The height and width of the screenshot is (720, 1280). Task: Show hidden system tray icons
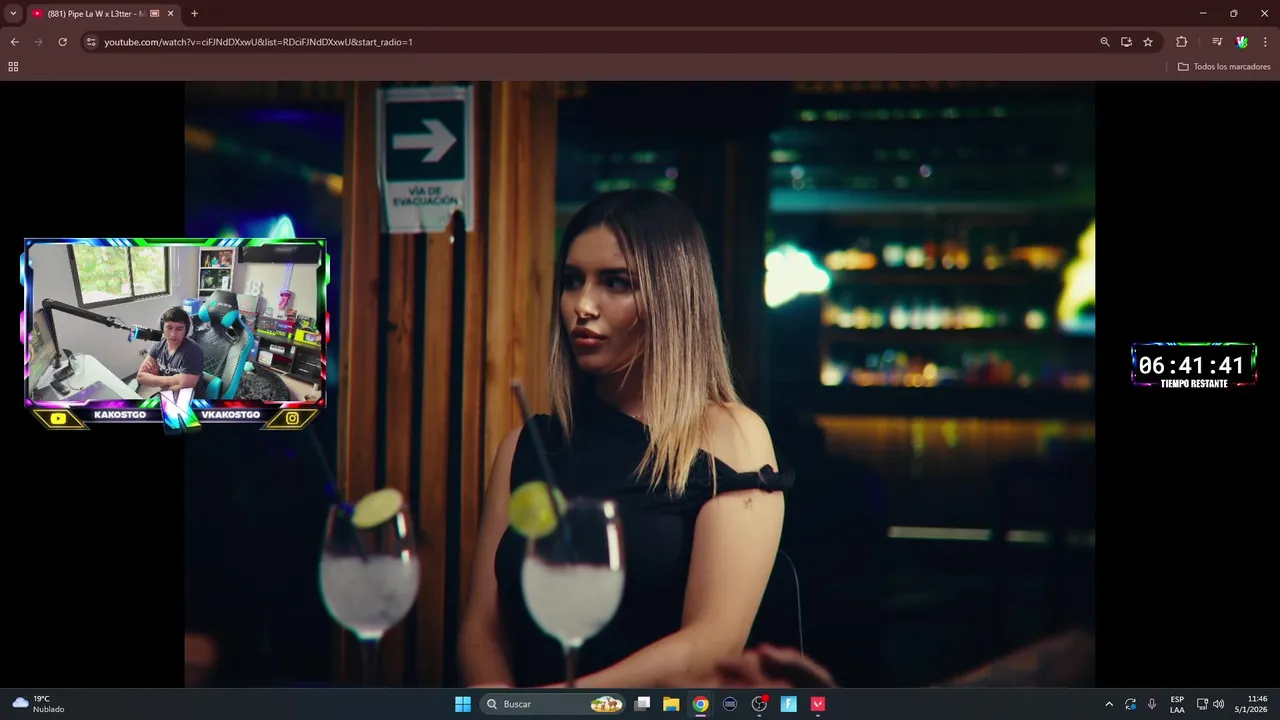(x=1109, y=704)
